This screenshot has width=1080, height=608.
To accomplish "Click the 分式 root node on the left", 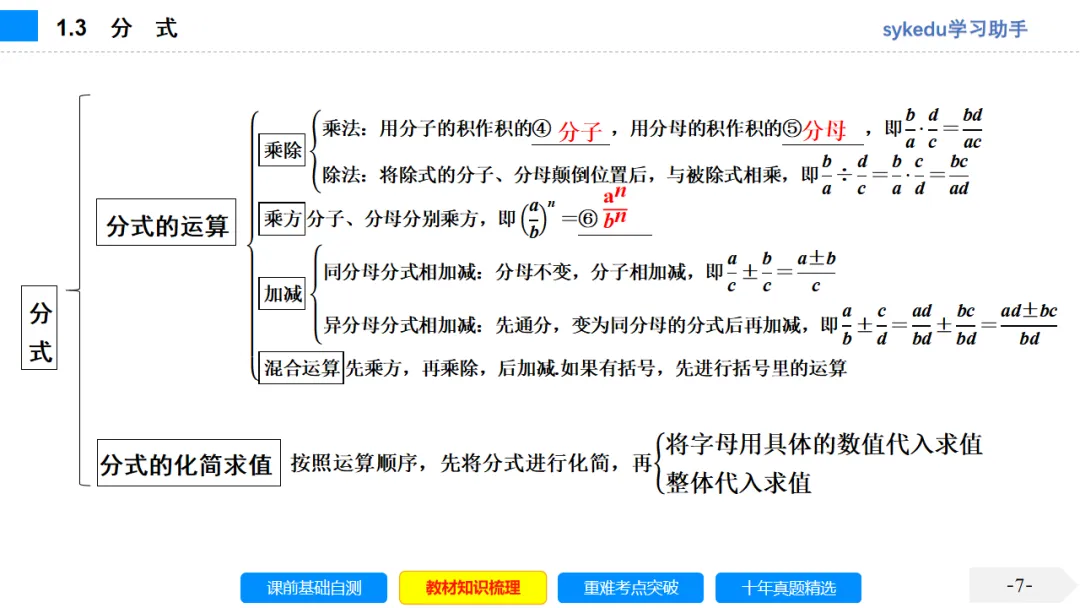I will [x=38, y=327].
